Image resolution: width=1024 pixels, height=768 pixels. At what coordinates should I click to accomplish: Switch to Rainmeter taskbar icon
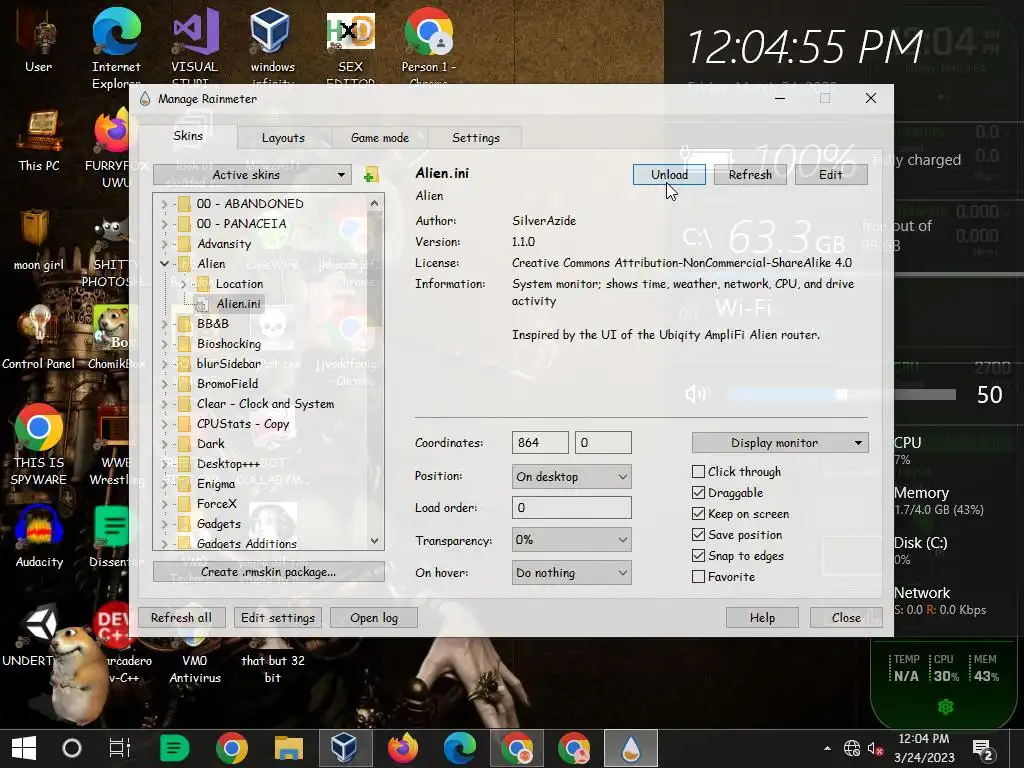[x=631, y=748]
